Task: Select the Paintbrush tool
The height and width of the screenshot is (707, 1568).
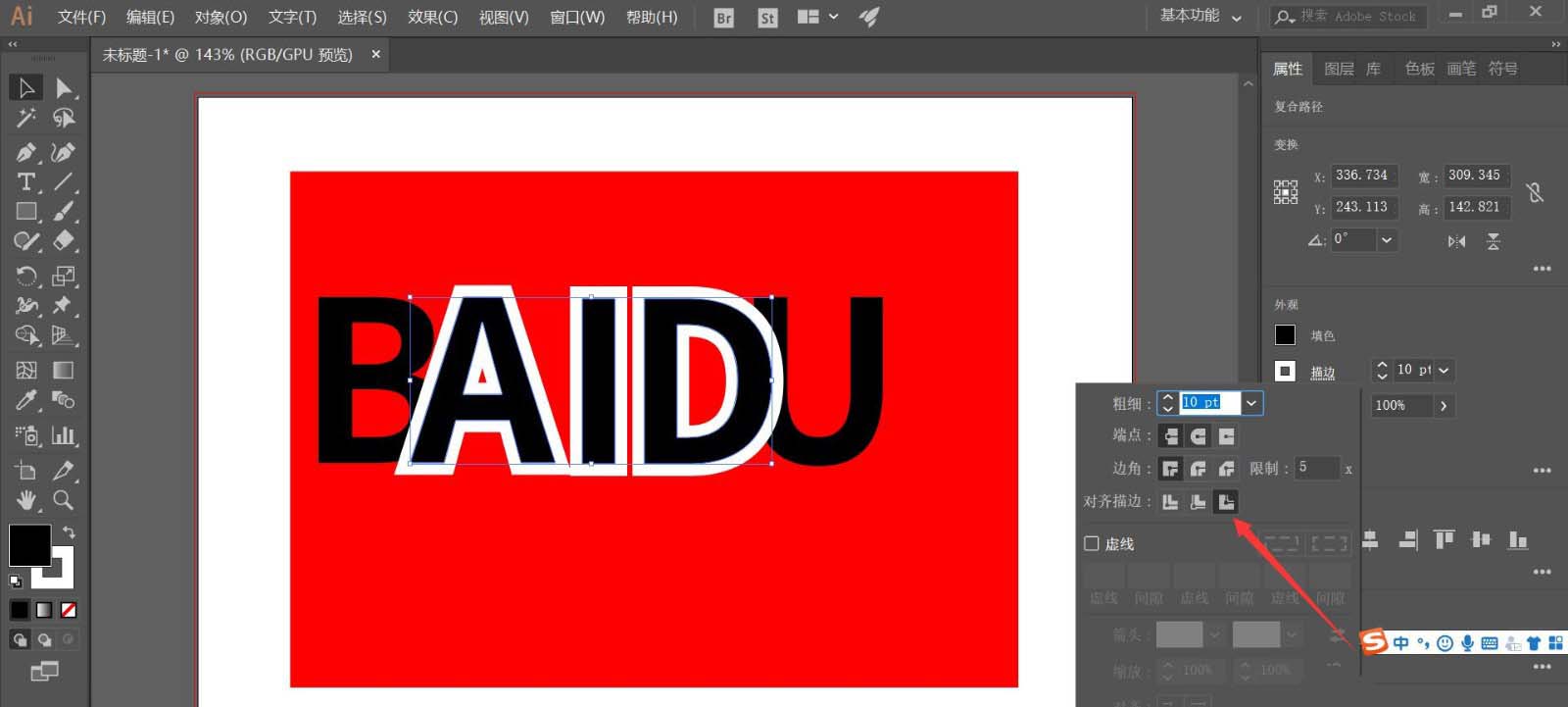Action: pos(64,211)
